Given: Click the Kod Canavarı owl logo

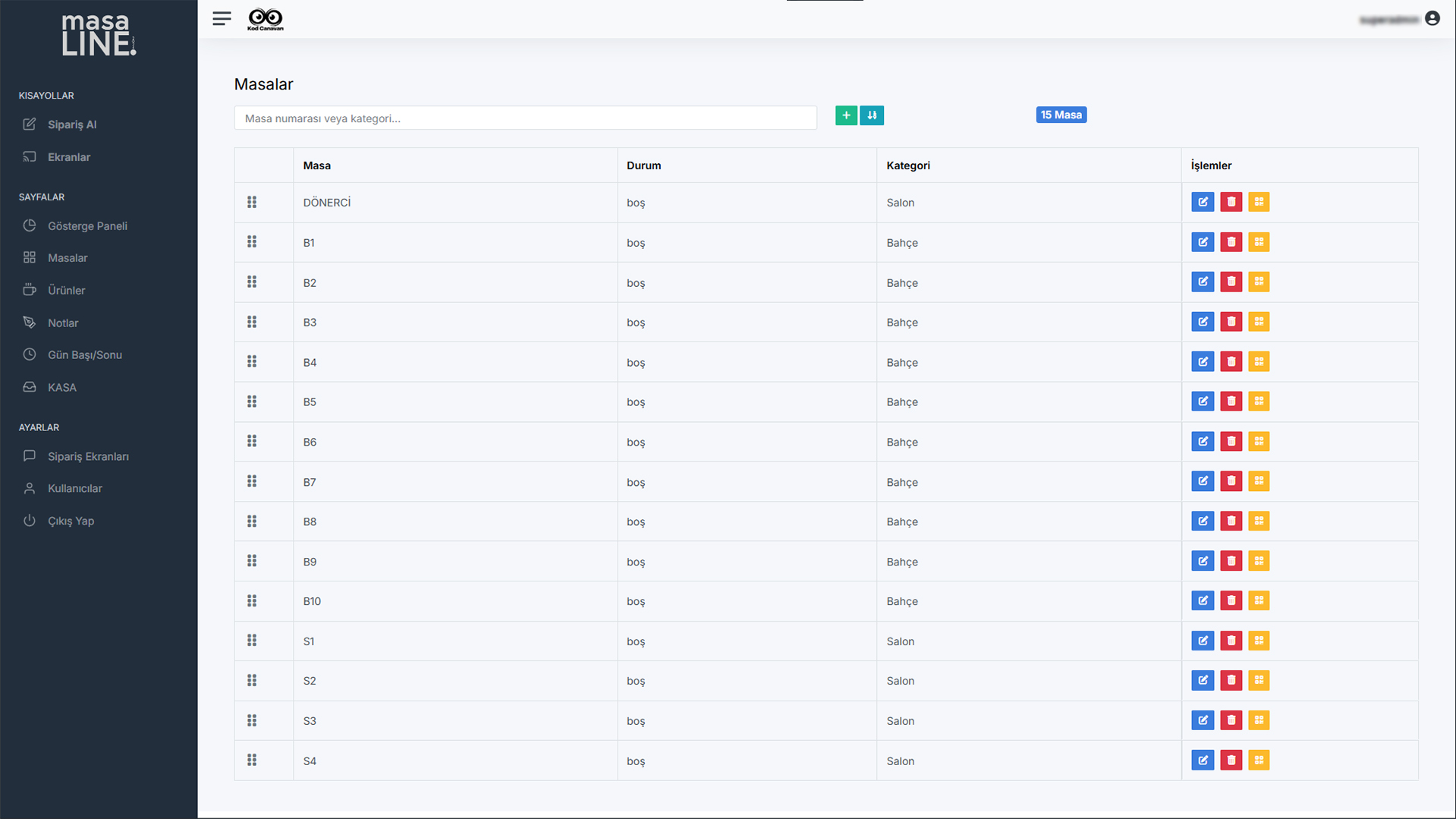Looking at the screenshot, I should (x=266, y=19).
